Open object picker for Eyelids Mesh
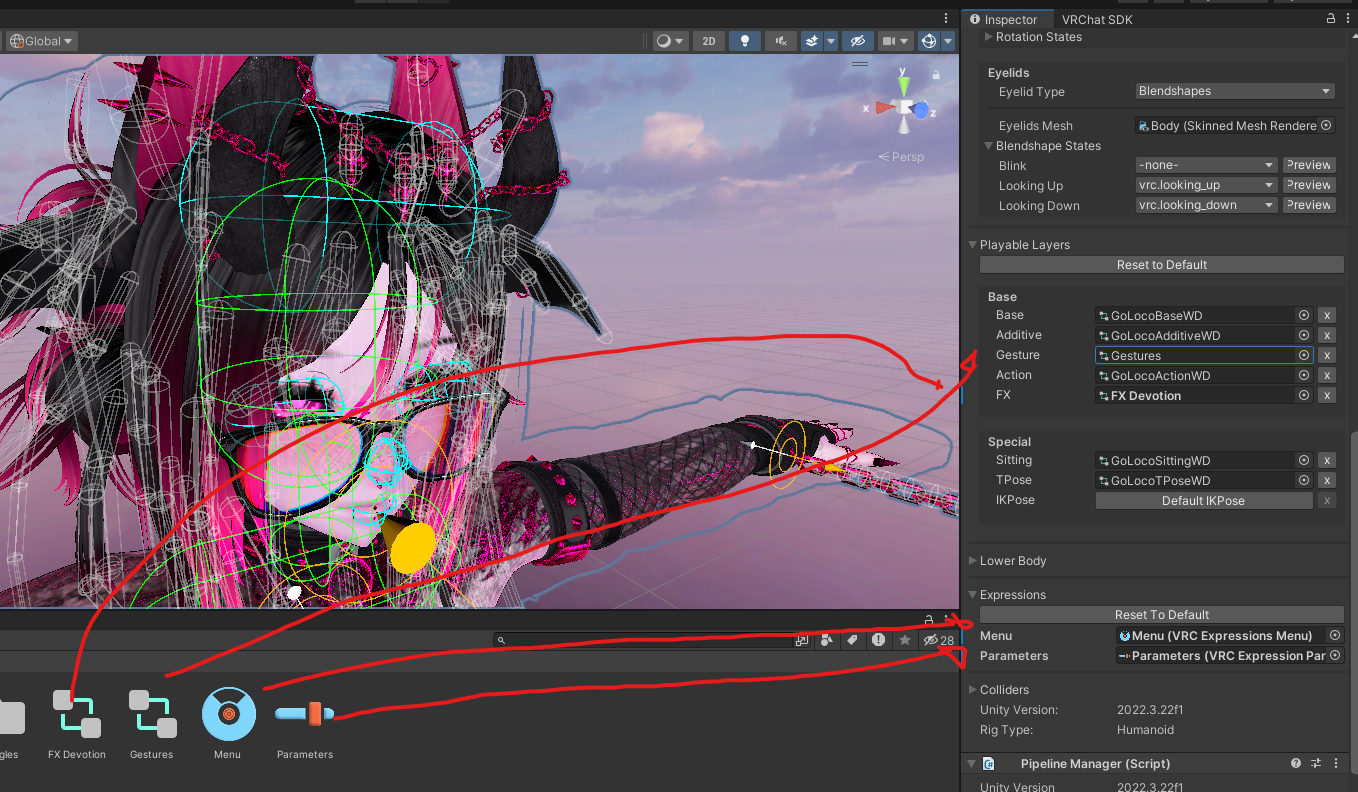The width and height of the screenshot is (1358, 792). (1326, 126)
